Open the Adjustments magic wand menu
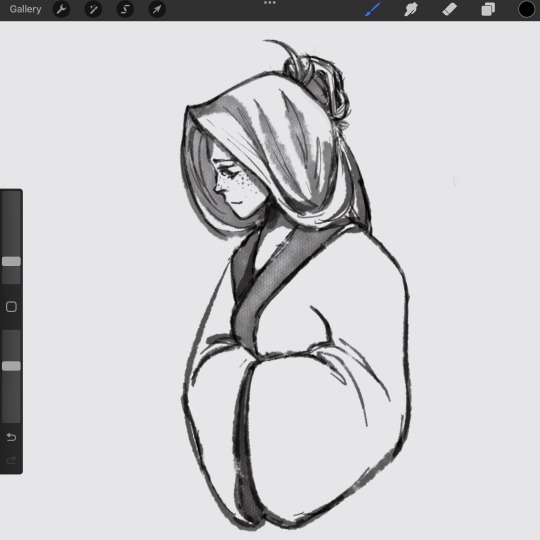The height and width of the screenshot is (540, 540). pyautogui.click(x=93, y=9)
